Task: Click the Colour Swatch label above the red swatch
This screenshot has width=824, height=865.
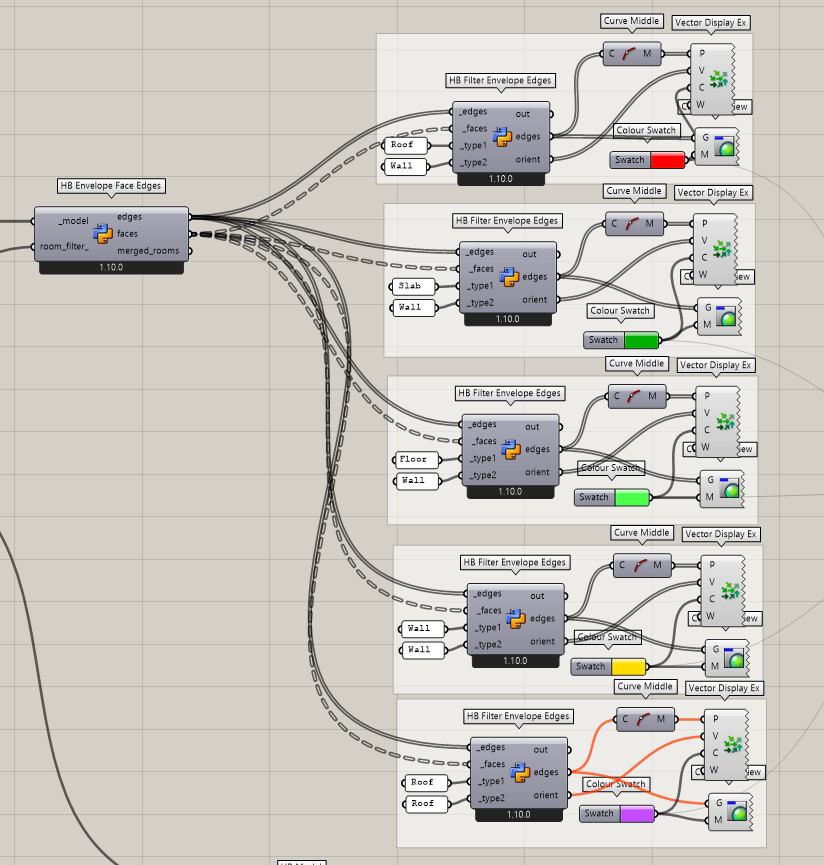Action: pyautogui.click(x=646, y=130)
